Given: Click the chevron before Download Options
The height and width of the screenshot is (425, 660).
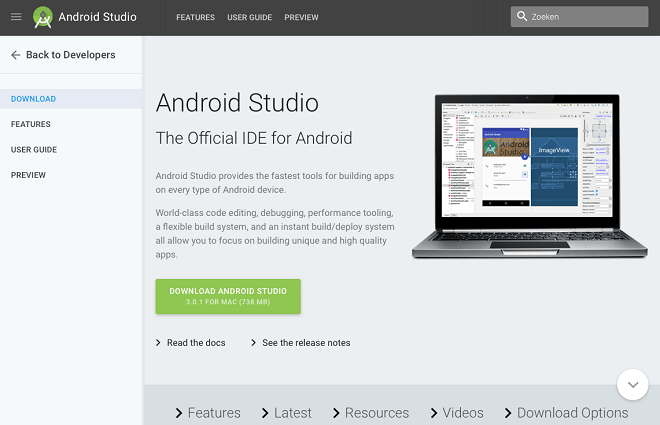Looking at the screenshot, I should [508, 413].
